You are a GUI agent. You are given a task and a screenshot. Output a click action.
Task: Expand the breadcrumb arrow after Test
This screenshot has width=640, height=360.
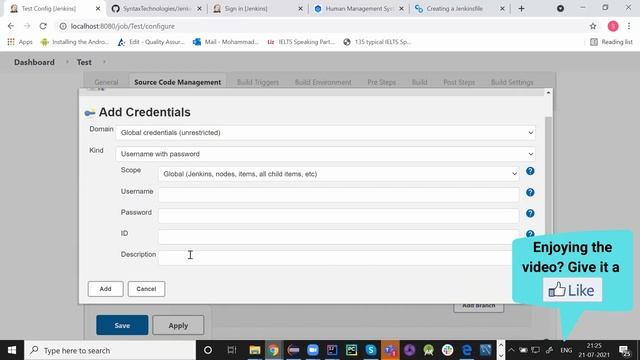click(x=104, y=62)
